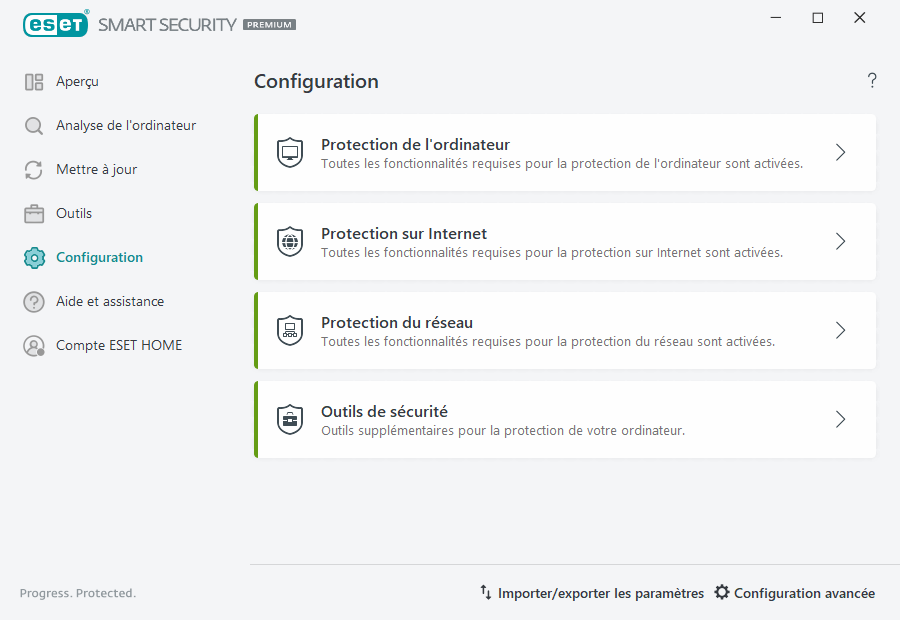Click Importer/exporter les paramètres
This screenshot has width=900, height=620.
[601, 592]
